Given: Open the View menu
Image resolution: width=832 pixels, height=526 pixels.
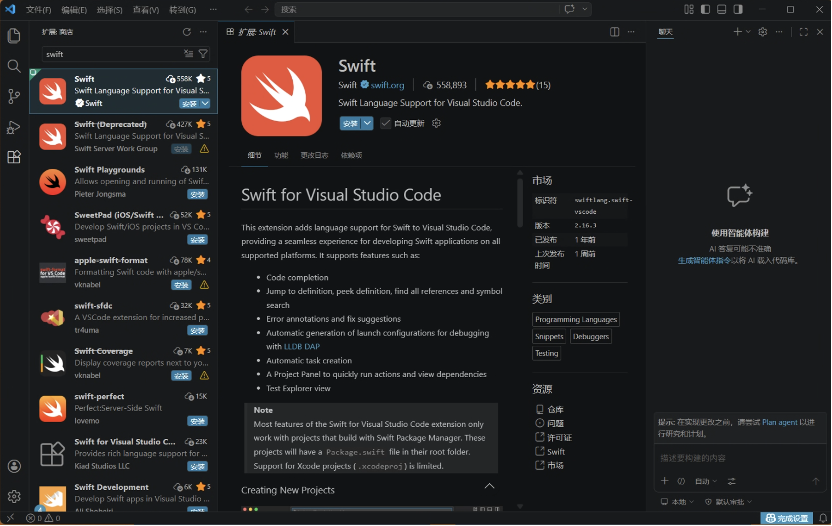Looking at the screenshot, I should click(145, 10).
